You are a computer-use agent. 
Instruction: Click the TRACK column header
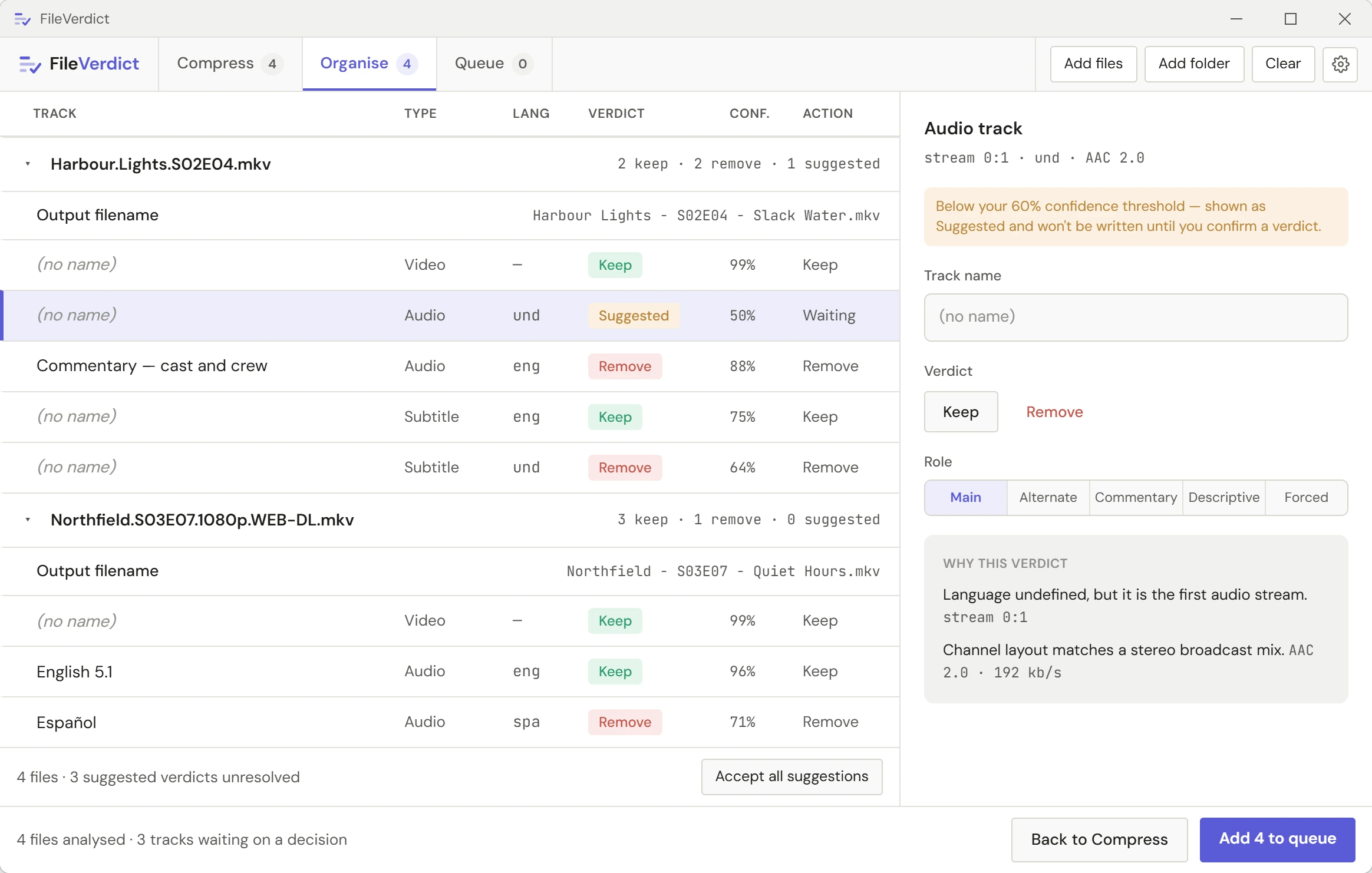click(x=55, y=113)
